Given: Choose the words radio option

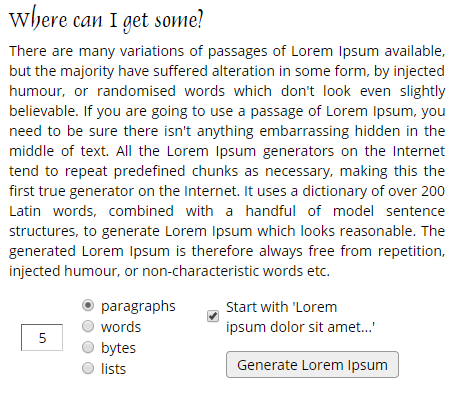Looking at the screenshot, I should point(88,326).
